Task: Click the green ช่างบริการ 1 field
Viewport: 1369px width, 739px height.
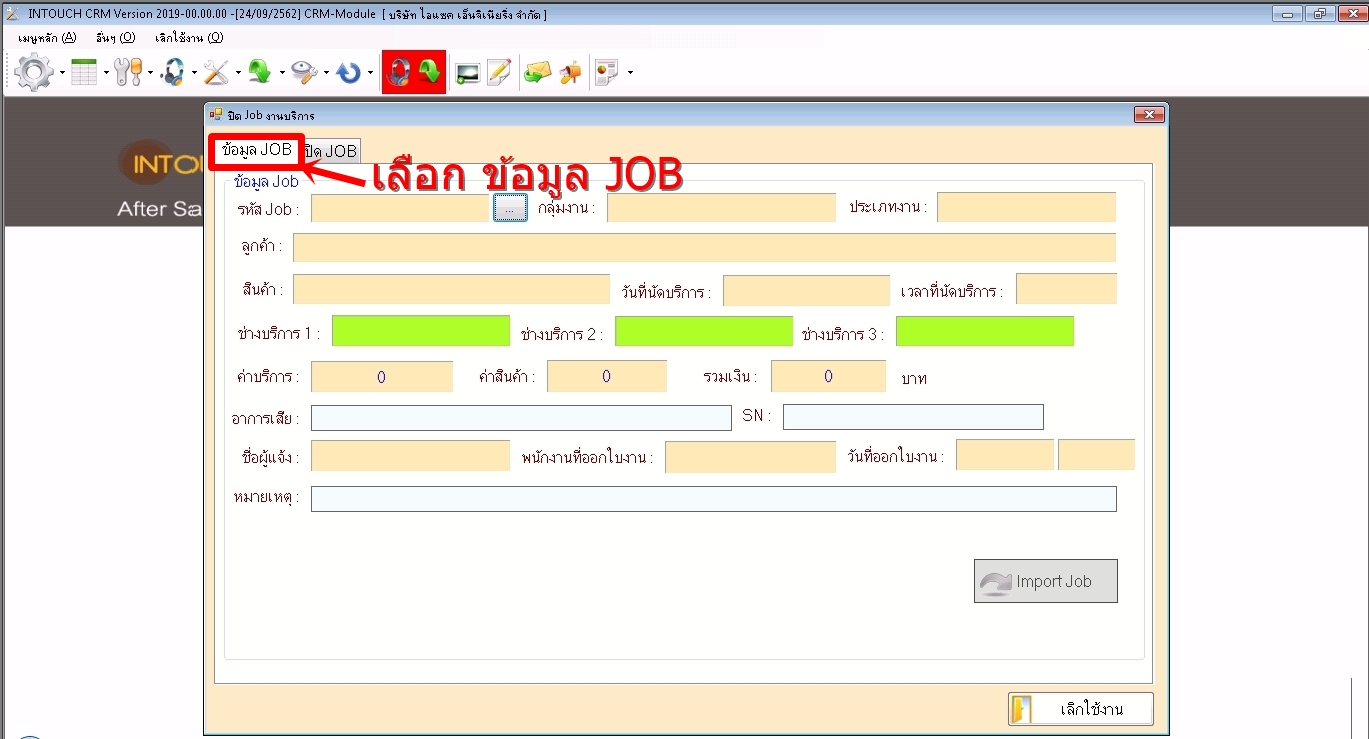Action: [420, 331]
